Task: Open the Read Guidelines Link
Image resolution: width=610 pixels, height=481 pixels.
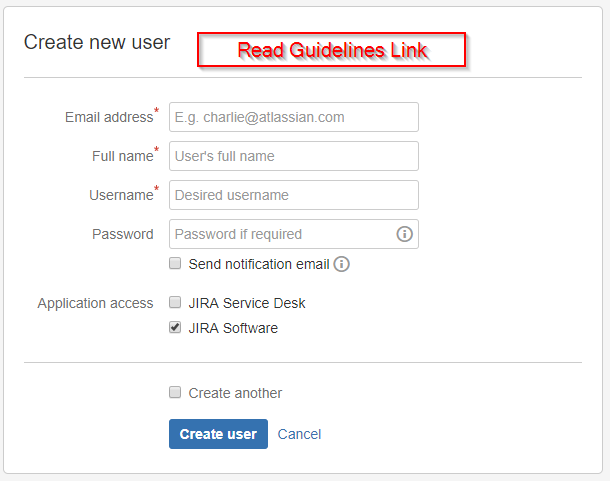Action: tap(331, 50)
